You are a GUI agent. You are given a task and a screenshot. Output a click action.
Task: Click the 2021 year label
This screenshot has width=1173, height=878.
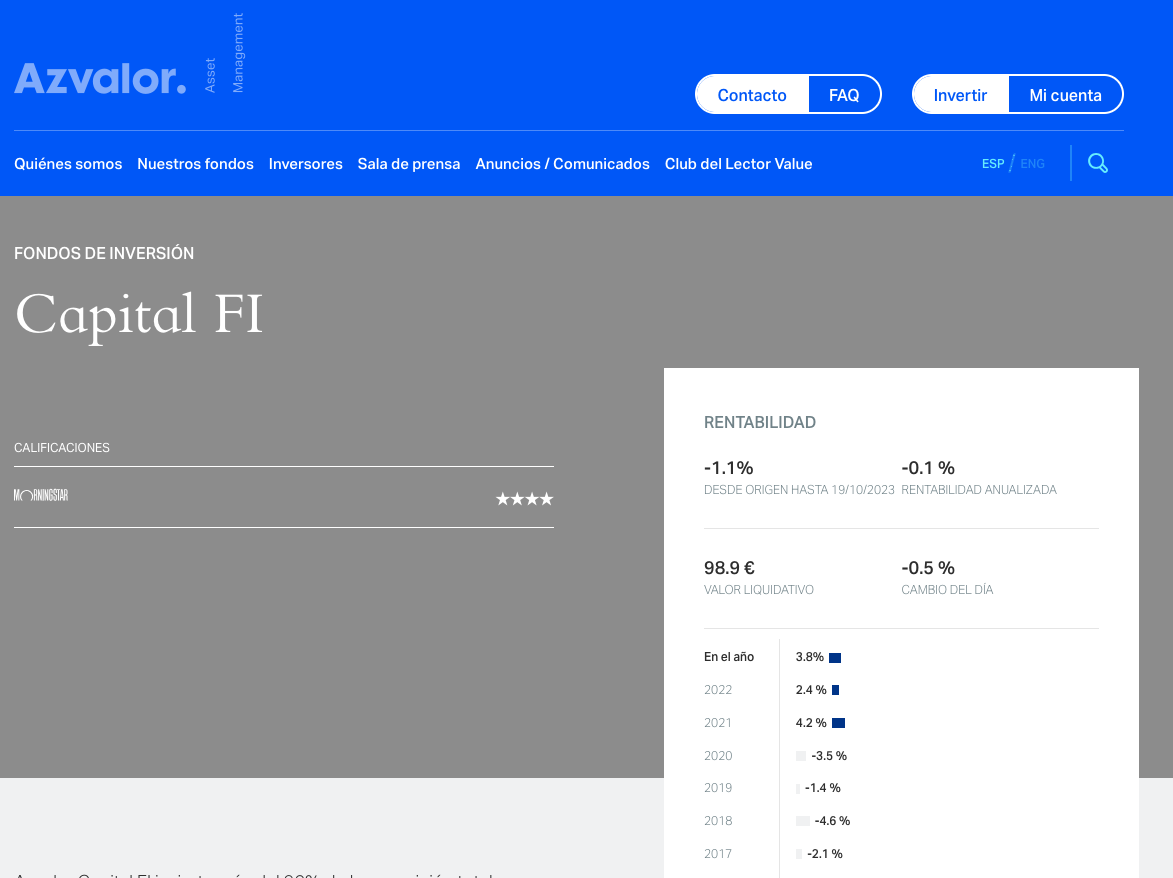(x=717, y=722)
